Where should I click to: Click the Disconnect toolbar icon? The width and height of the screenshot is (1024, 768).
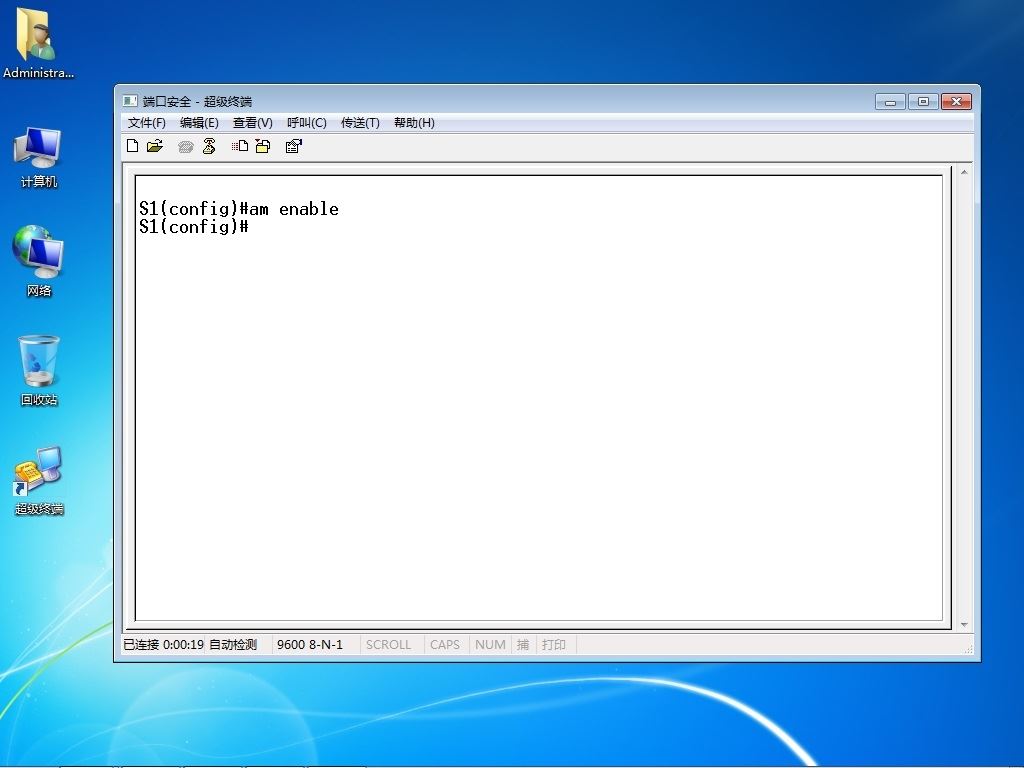pyautogui.click(x=209, y=146)
